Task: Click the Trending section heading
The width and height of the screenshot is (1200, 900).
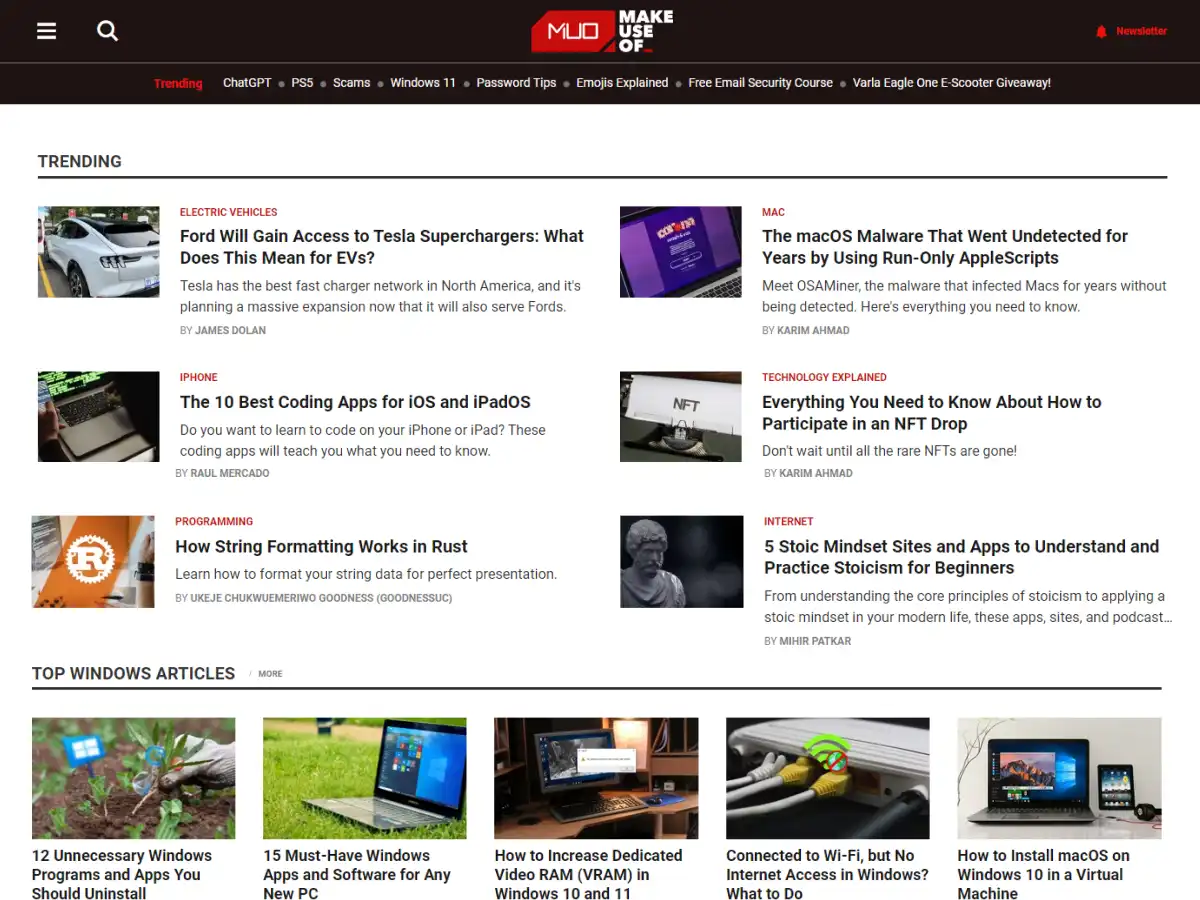Action: pos(80,161)
